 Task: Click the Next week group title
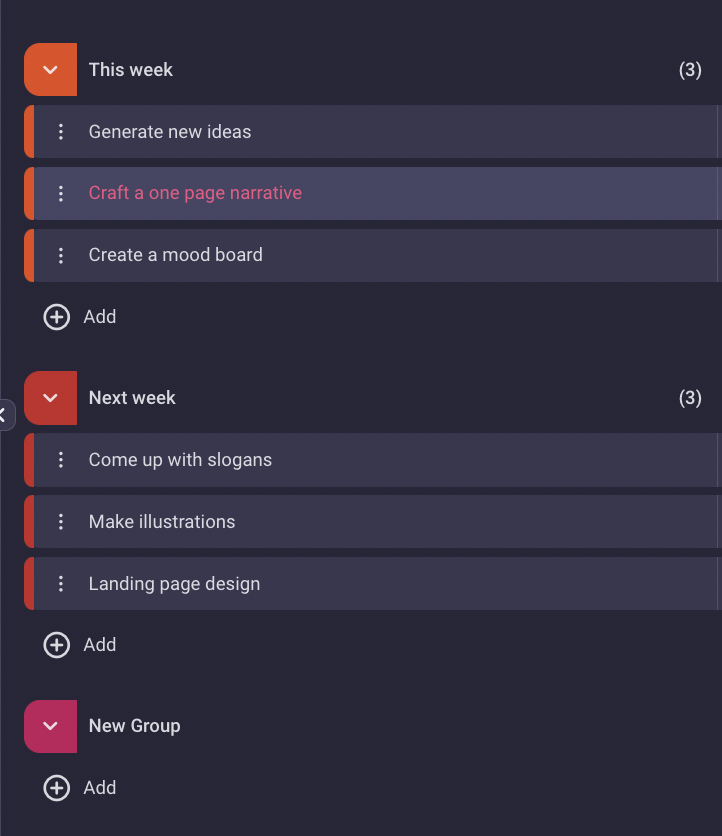(x=132, y=398)
